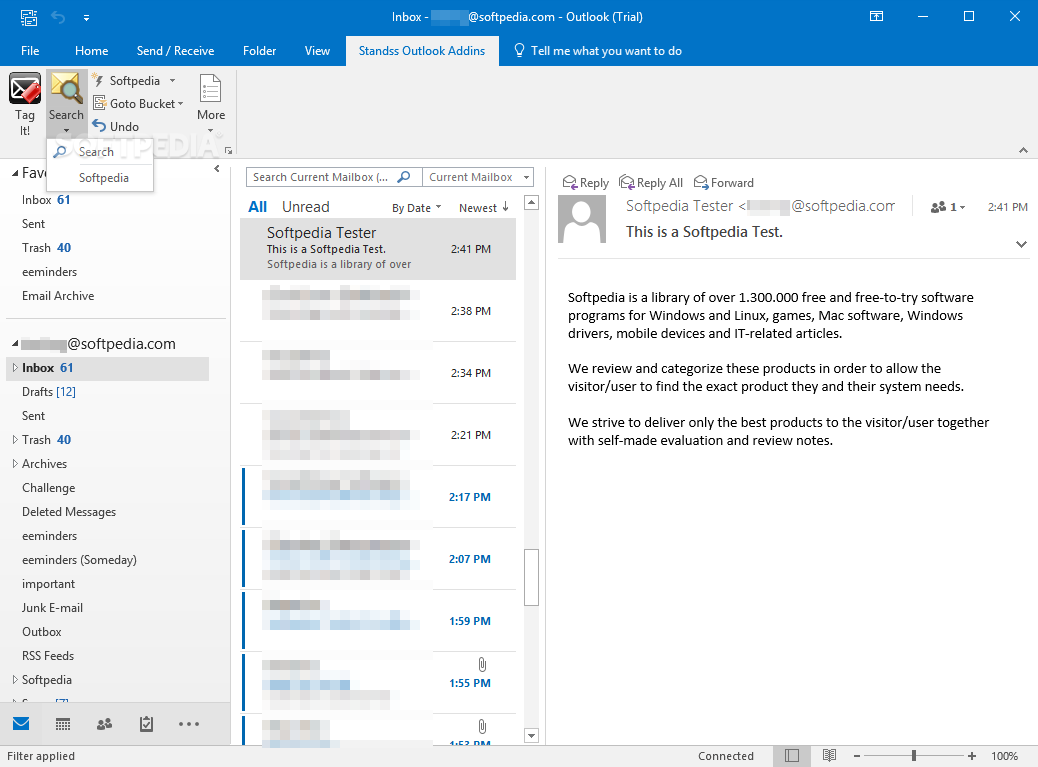Filter messages by Unread

tap(305, 206)
